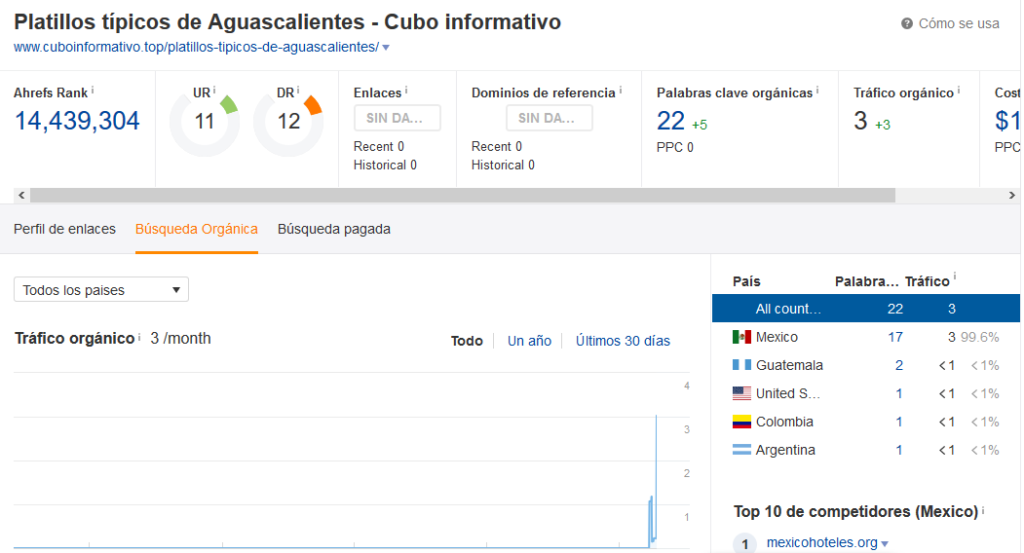Open the Cómo se usa help icon
The width and height of the screenshot is (1024, 553).
point(906,24)
